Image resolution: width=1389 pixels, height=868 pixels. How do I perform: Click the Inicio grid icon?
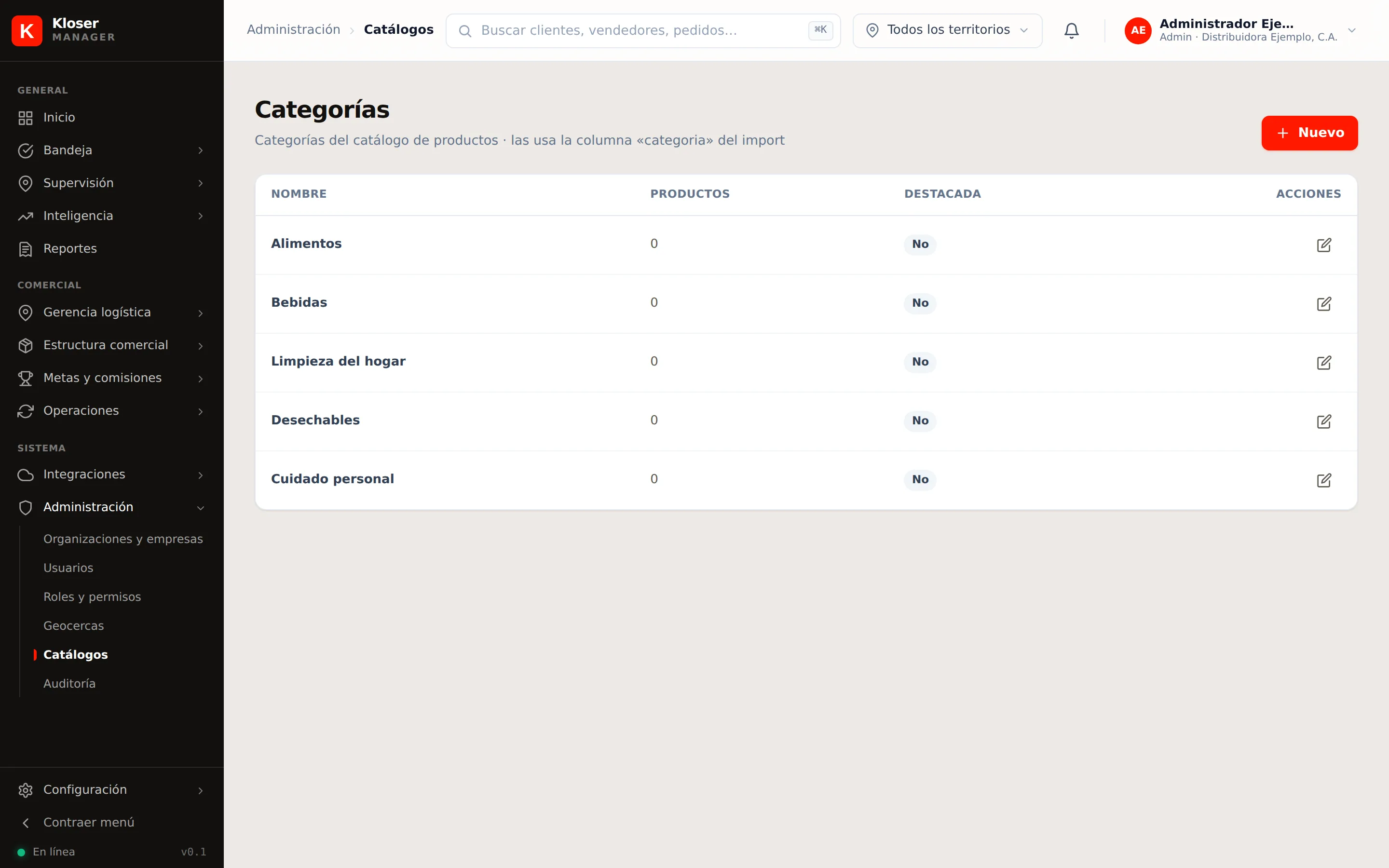click(25, 118)
